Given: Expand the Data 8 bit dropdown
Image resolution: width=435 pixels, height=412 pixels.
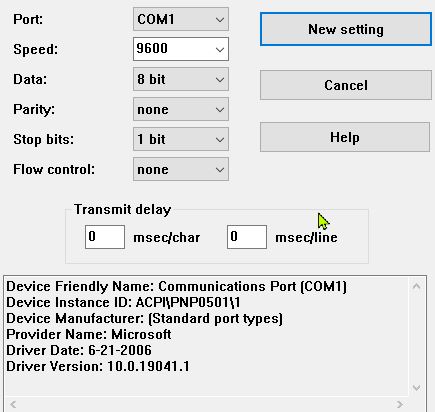Looking at the screenshot, I should (181, 79).
